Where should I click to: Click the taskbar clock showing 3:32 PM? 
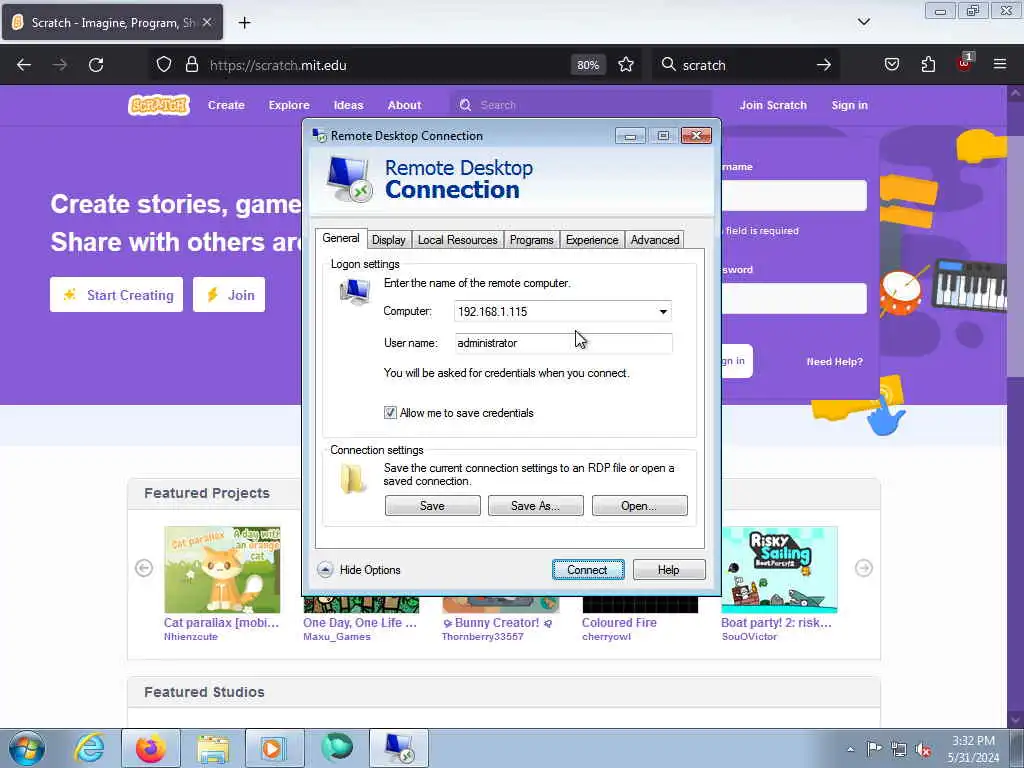tap(974, 749)
